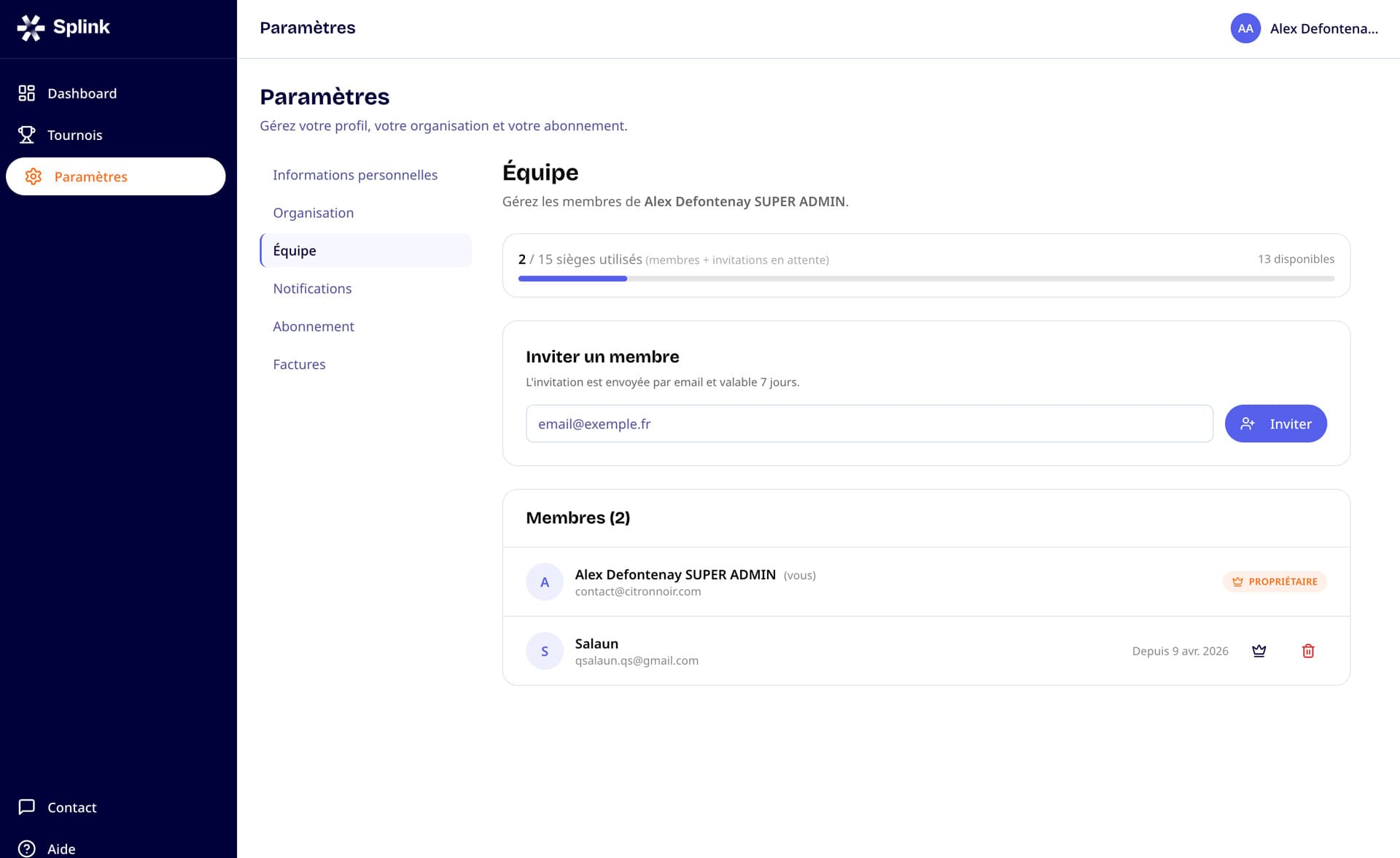Click Alex Defontenay's A avatar in members

545,582
